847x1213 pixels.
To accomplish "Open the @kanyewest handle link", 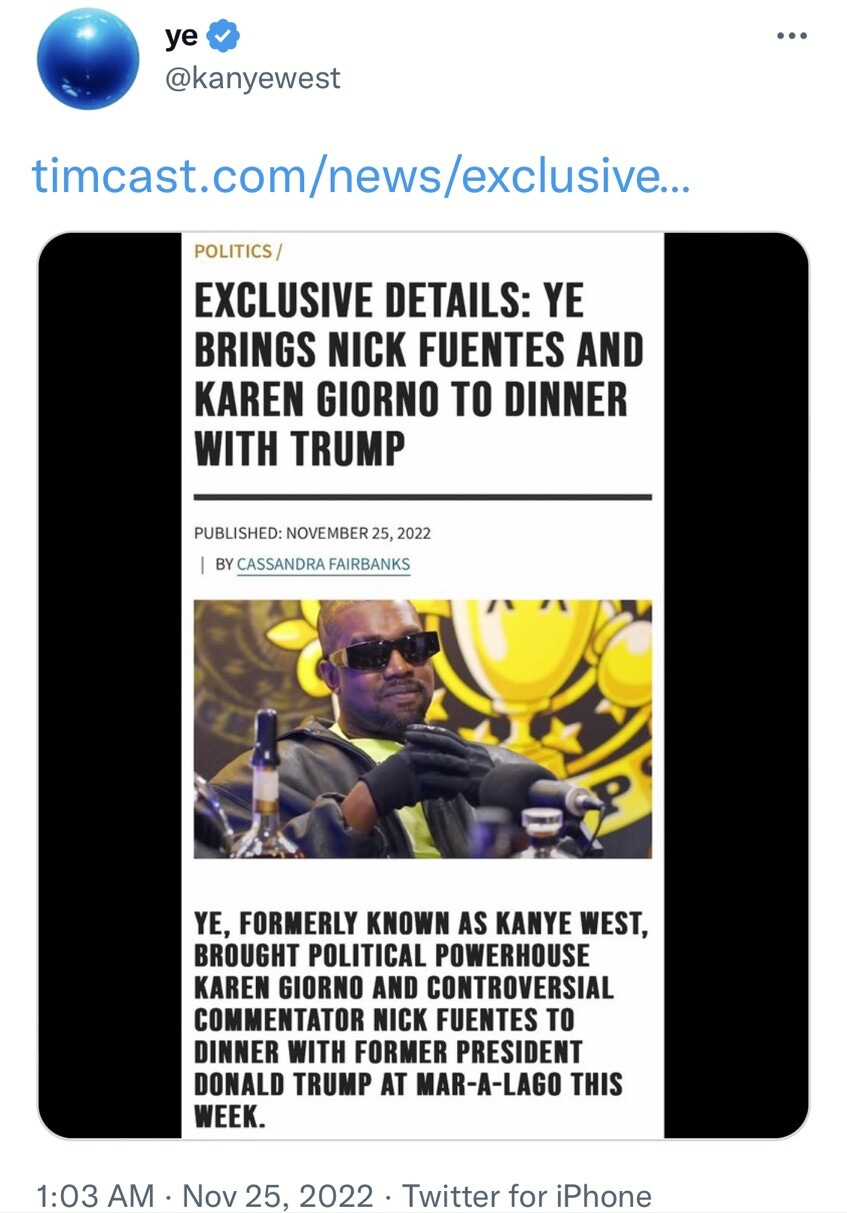I will 252,77.
